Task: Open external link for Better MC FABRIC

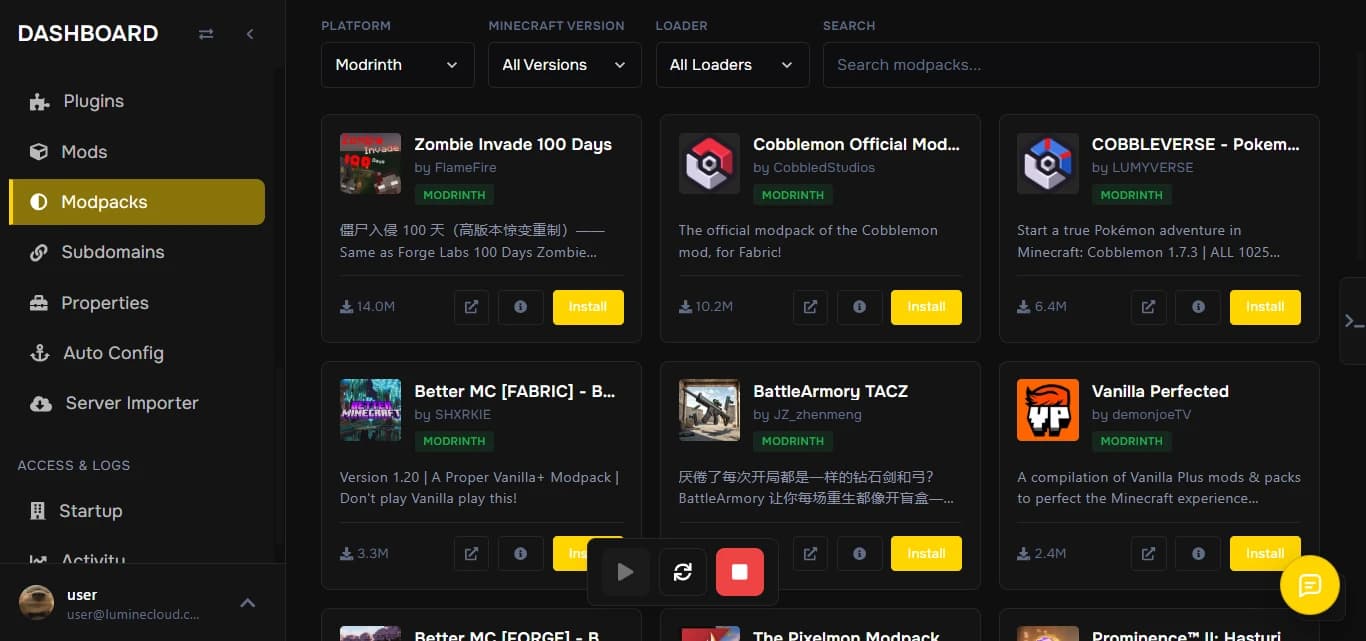Action: coord(471,553)
